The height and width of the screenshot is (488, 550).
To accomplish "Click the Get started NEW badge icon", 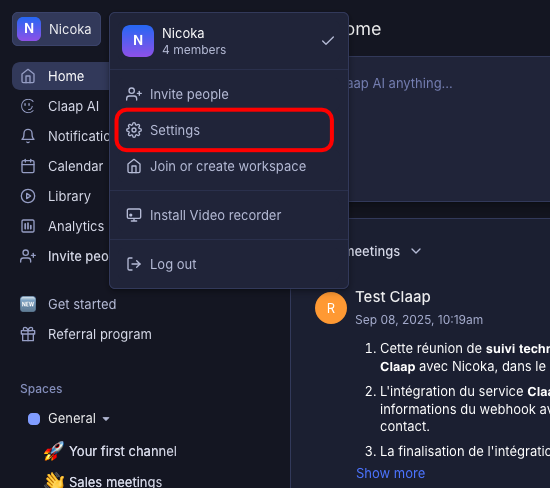I will [28, 304].
